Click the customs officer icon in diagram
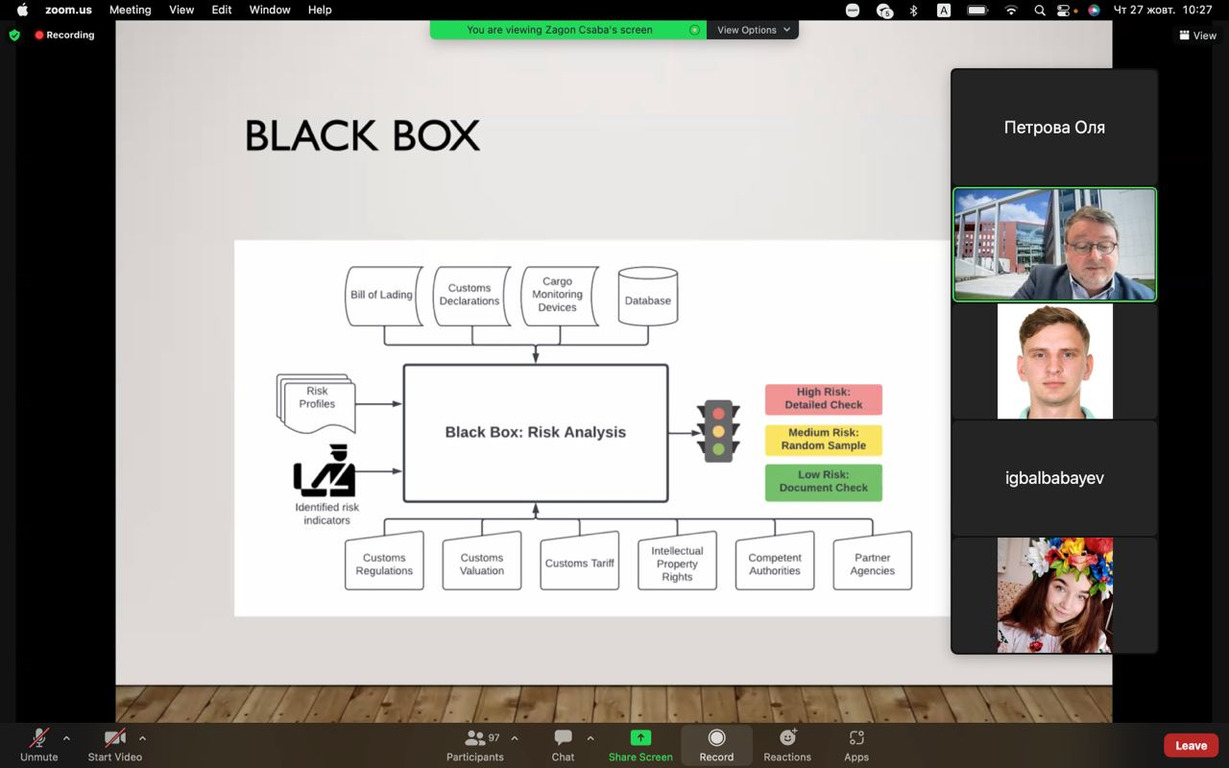1229x768 pixels. click(x=325, y=470)
